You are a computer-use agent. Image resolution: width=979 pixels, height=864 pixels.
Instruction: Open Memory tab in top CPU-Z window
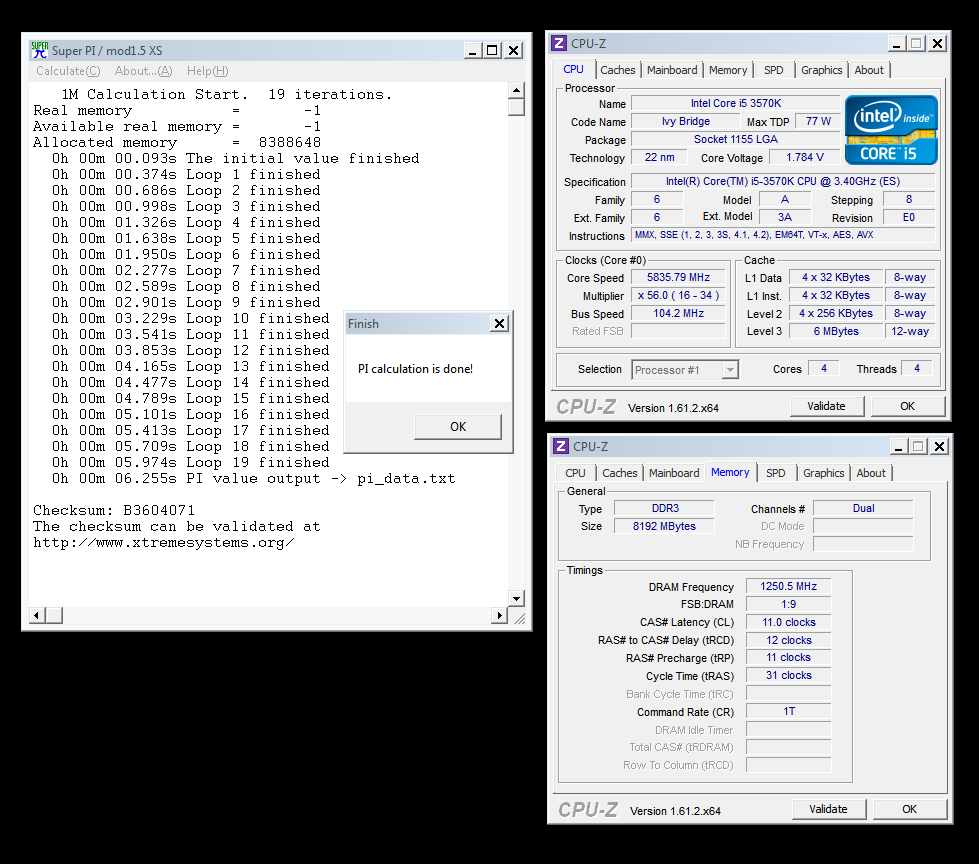point(728,70)
